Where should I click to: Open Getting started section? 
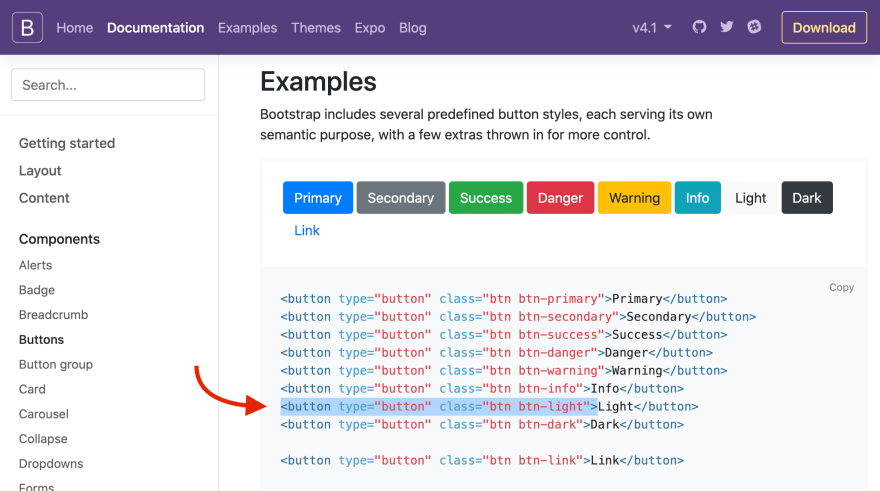[x=67, y=143]
